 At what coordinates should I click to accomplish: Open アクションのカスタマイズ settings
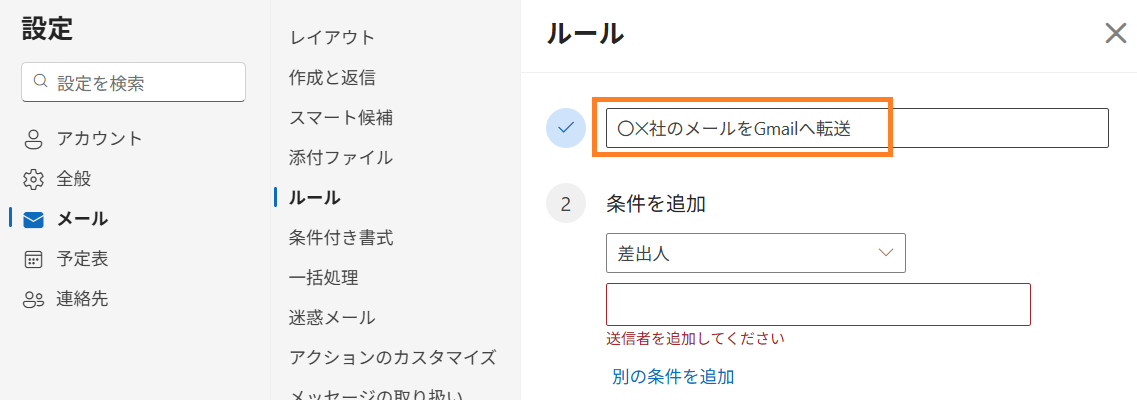[392, 358]
